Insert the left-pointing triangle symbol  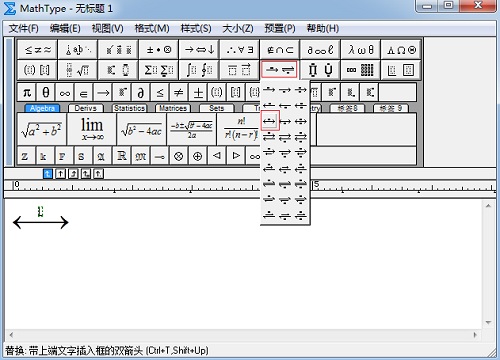(x=217, y=156)
